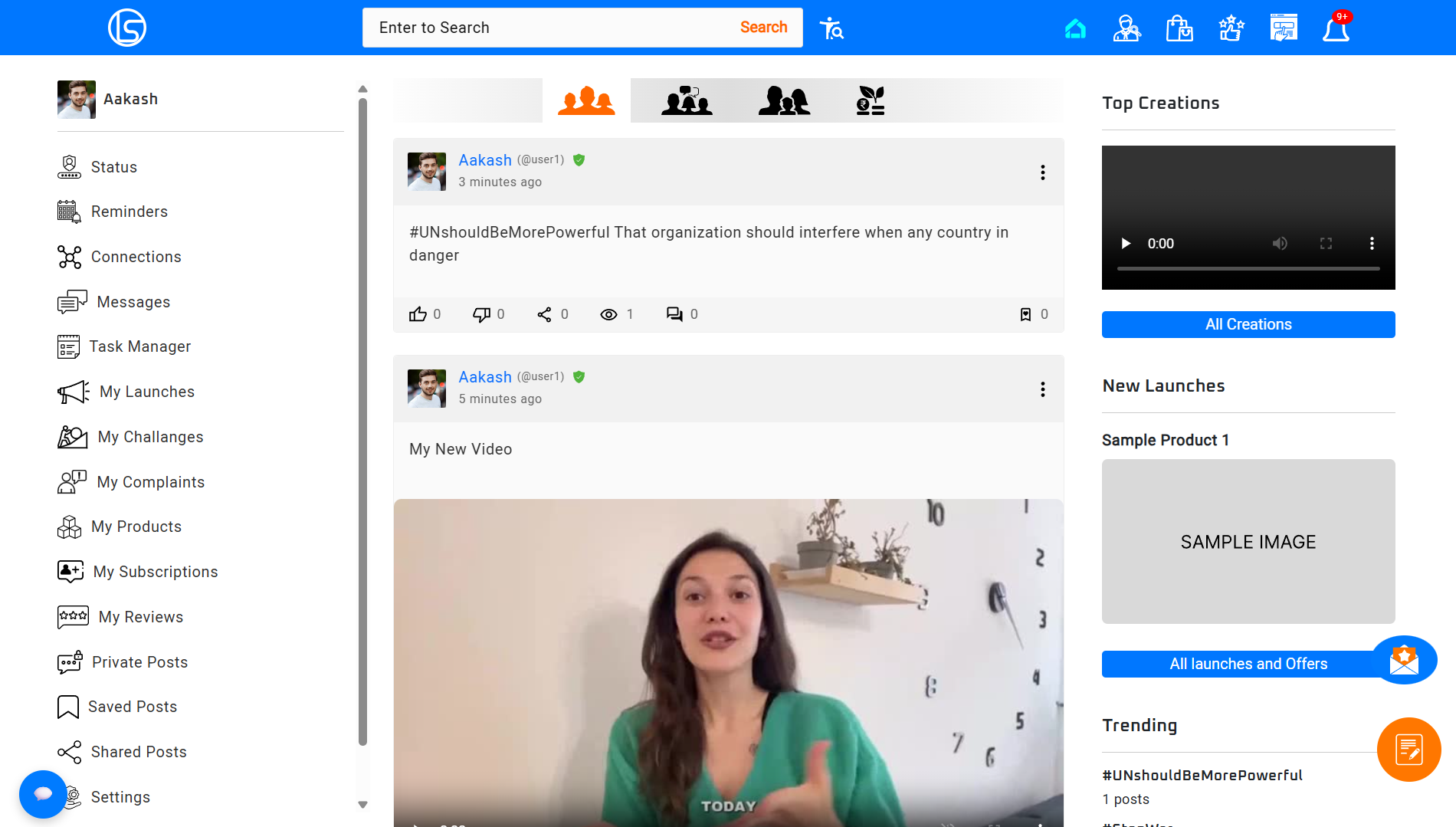Viewport: 1456px width, 827px height.
Task: Open the people search header icon
Action: pos(1126,28)
